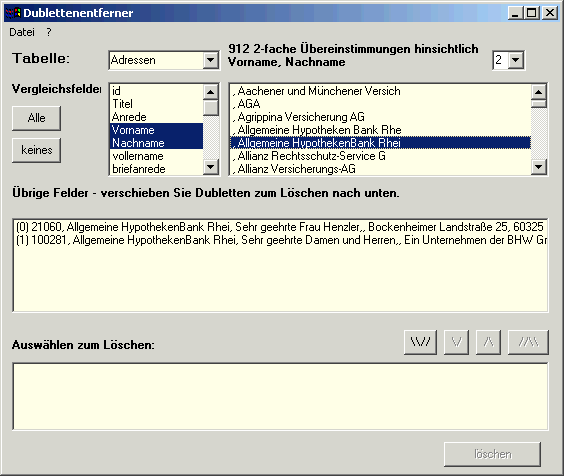This screenshot has height=476, width=564.
Task: Click the Dublettenentferner title bar app icon
Action: coord(13,13)
